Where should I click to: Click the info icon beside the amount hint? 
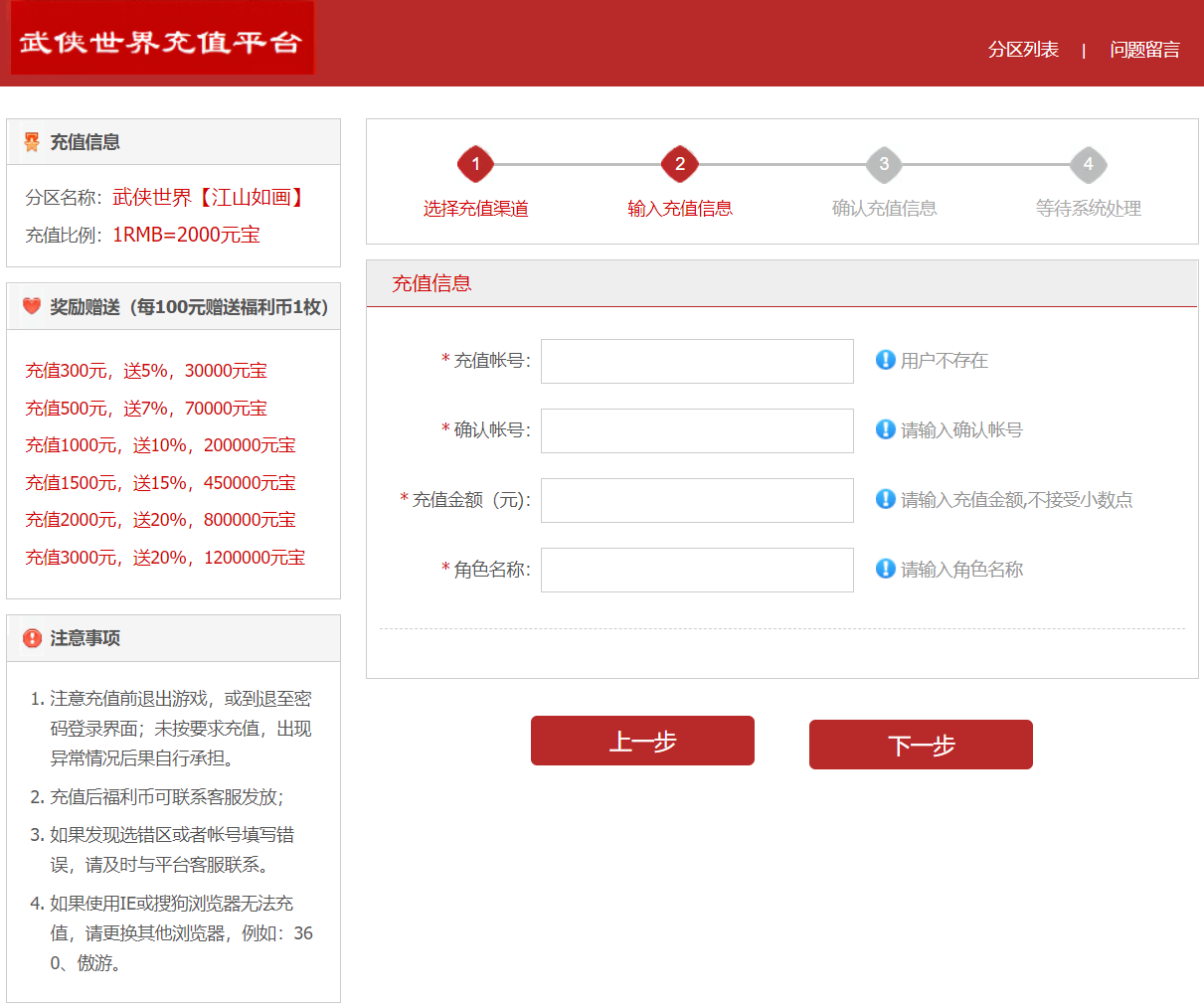pos(885,499)
